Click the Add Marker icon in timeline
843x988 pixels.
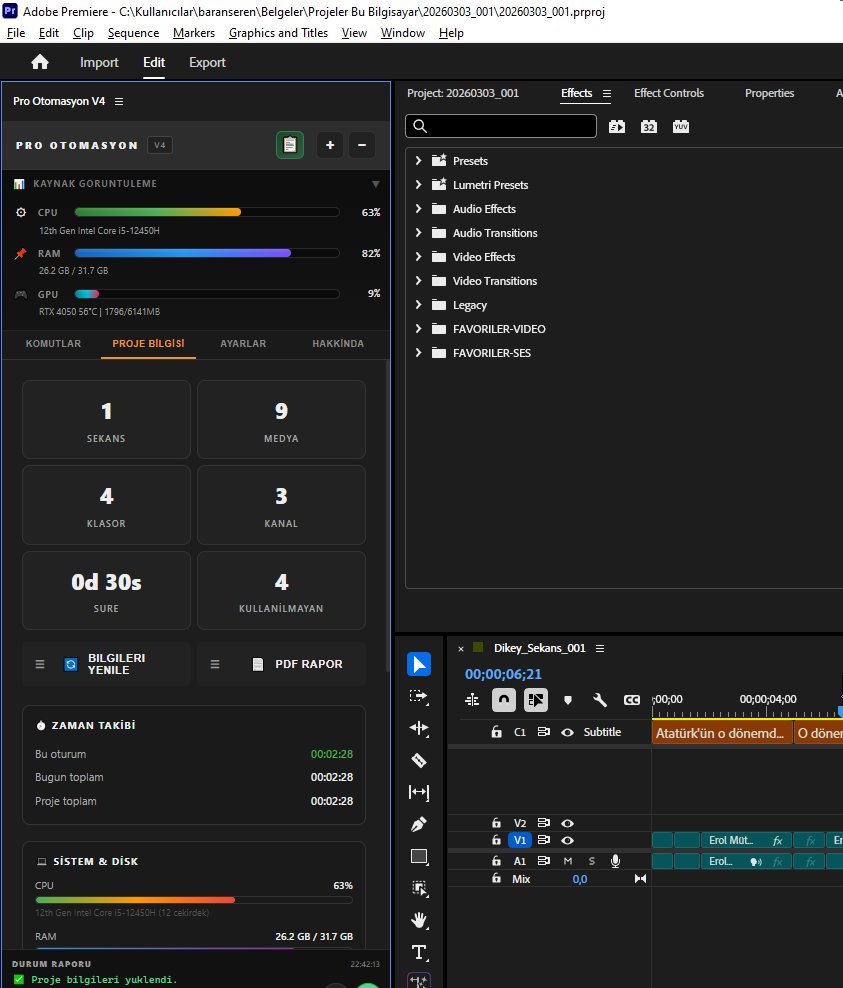tap(568, 700)
